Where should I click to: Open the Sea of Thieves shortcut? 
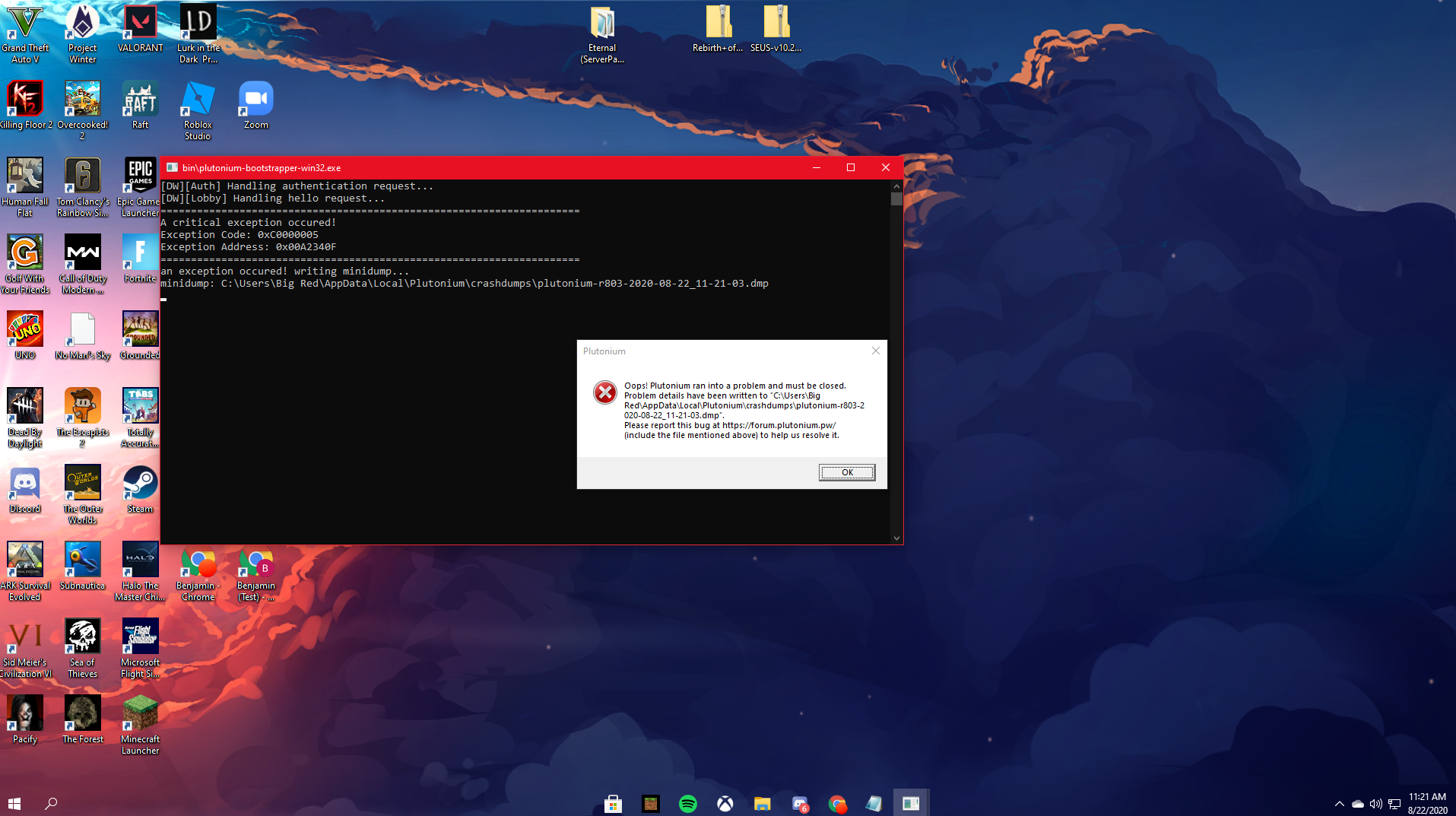83,648
